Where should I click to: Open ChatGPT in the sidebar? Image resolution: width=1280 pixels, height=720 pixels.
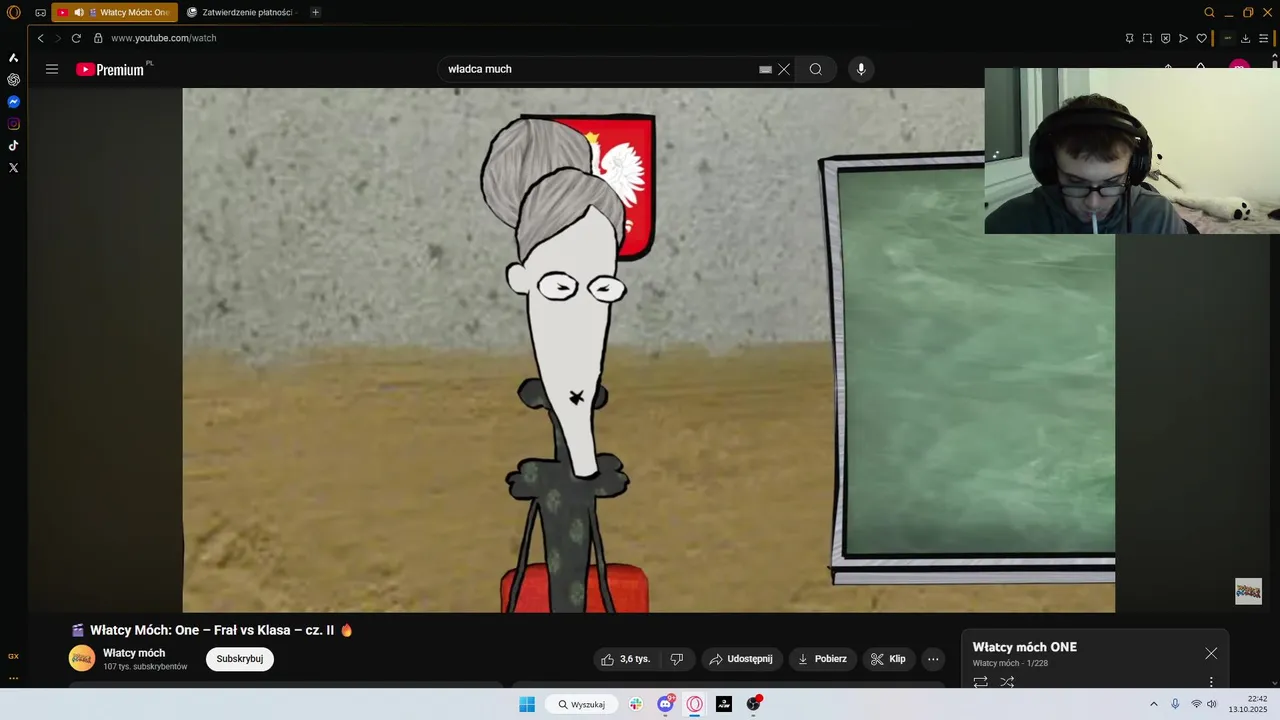tap(14, 80)
